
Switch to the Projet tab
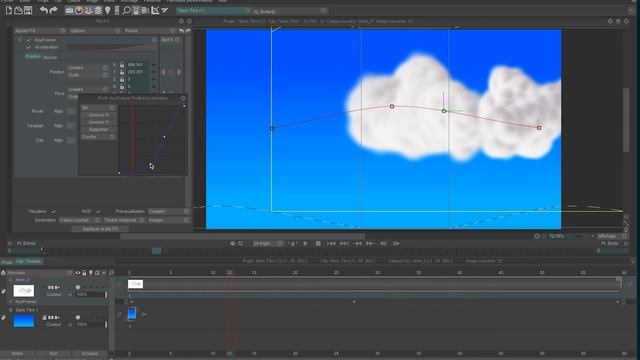pos(7,262)
